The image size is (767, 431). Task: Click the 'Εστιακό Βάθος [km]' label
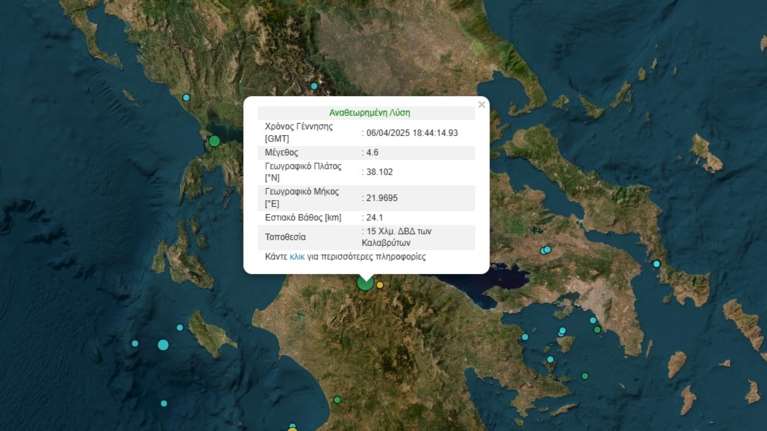303,218
